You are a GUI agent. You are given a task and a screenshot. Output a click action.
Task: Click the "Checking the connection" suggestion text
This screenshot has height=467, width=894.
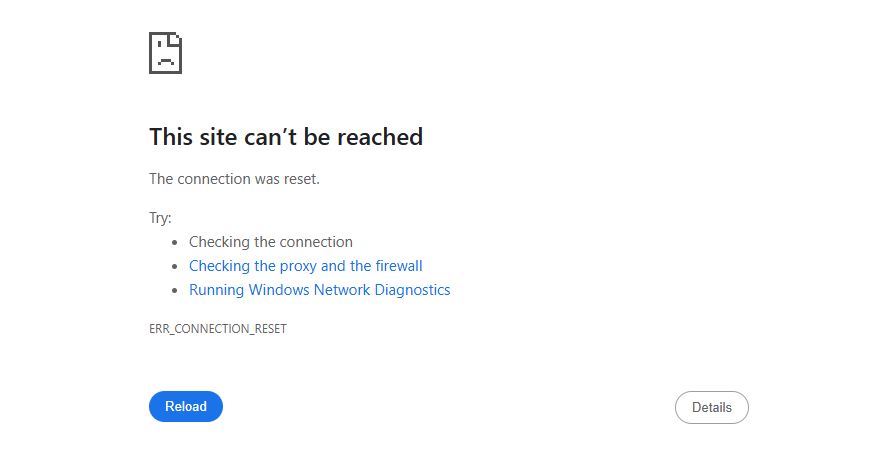coord(270,242)
